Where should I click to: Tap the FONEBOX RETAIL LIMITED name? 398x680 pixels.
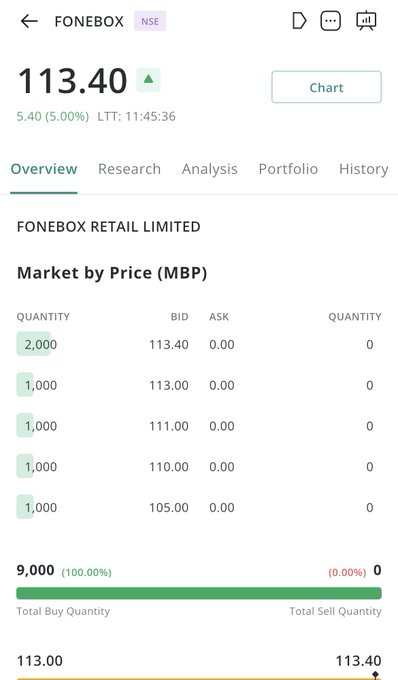point(108,226)
